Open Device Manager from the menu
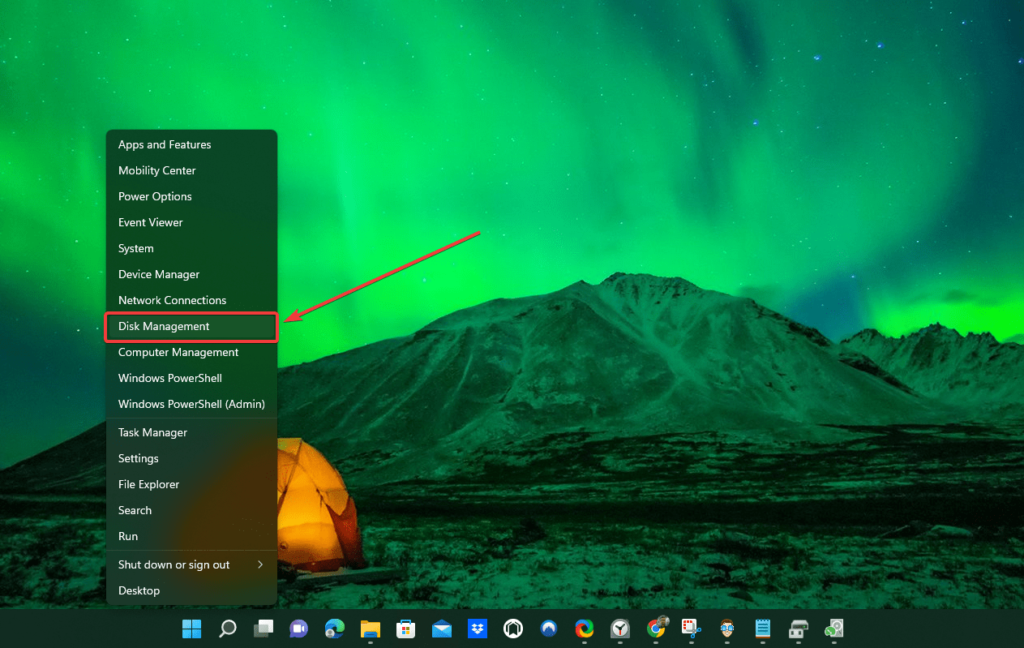The height and width of the screenshot is (648, 1024). tap(159, 275)
